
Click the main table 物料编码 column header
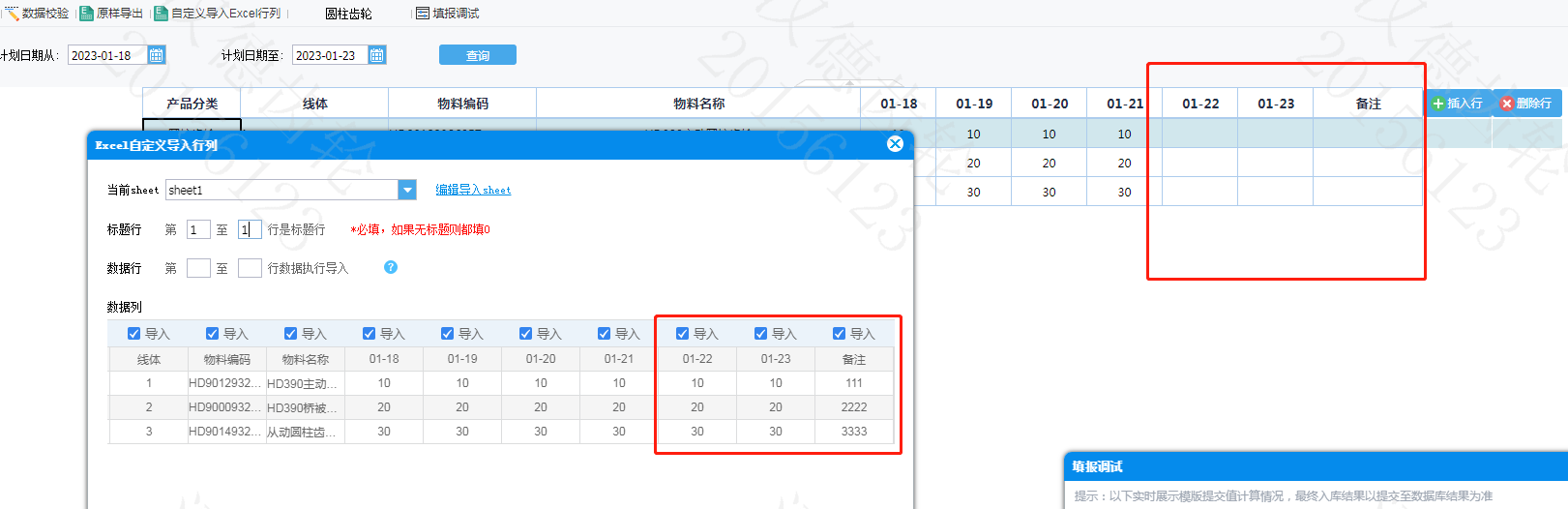coord(462,104)
